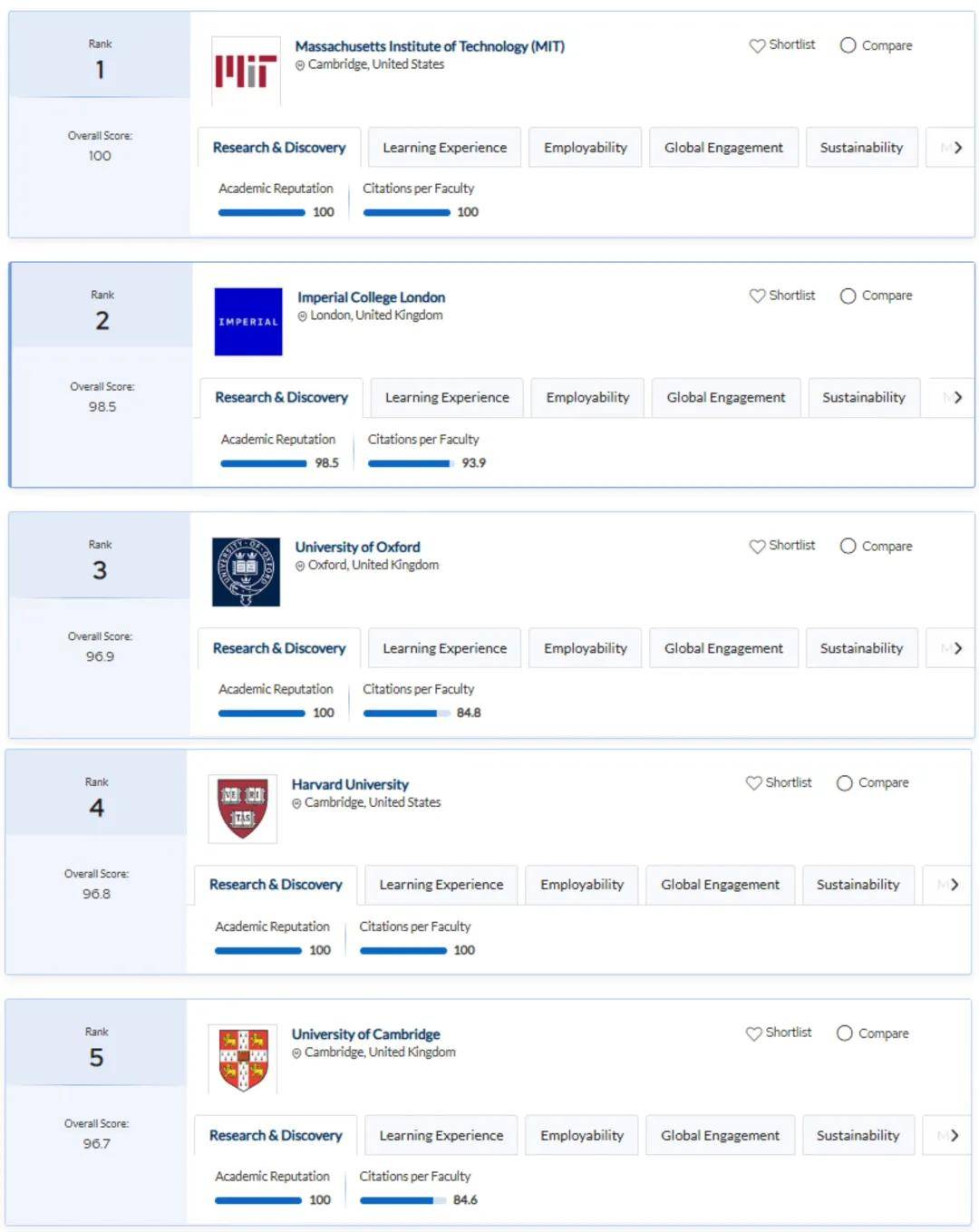This screenshot has height=1232, width=979.
Task: Switch to Employability tab for MIT
Action: [586, 148]
